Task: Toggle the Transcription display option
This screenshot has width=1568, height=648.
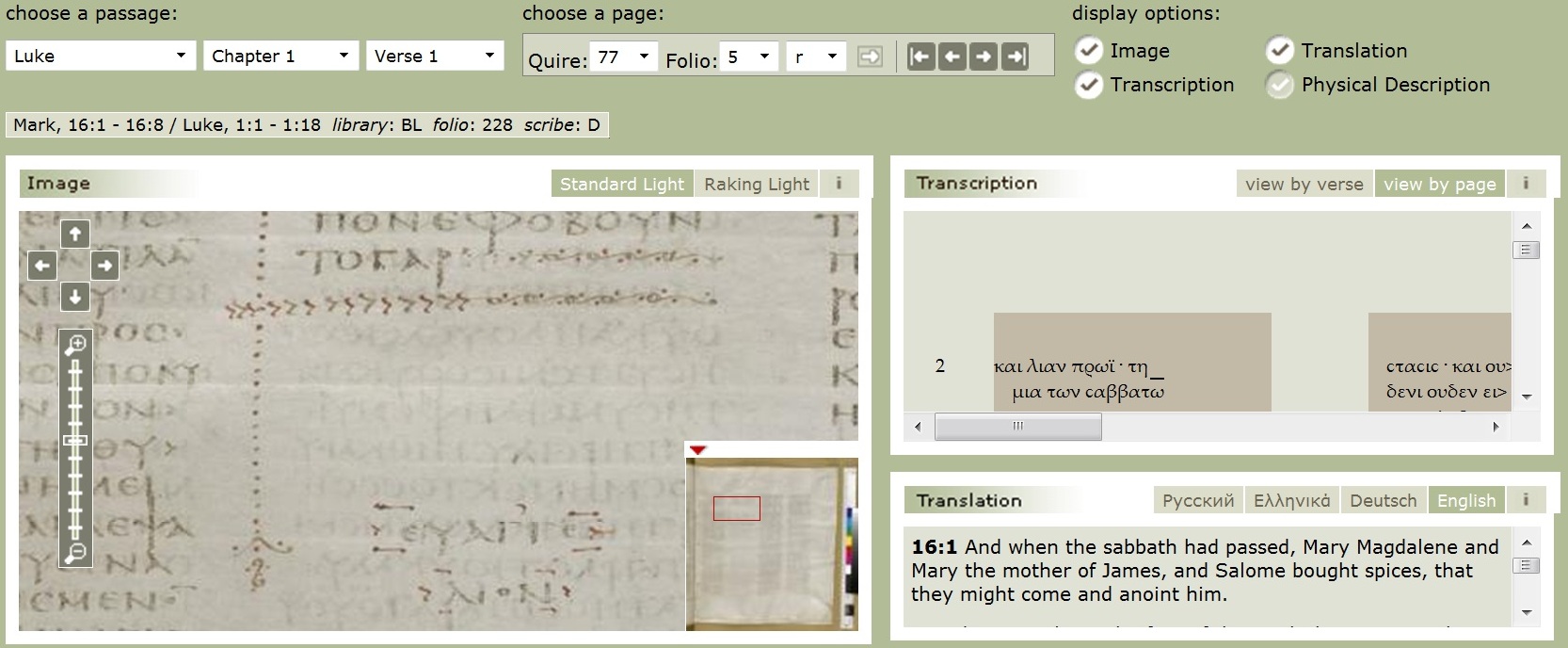Action: (1089, 85)
